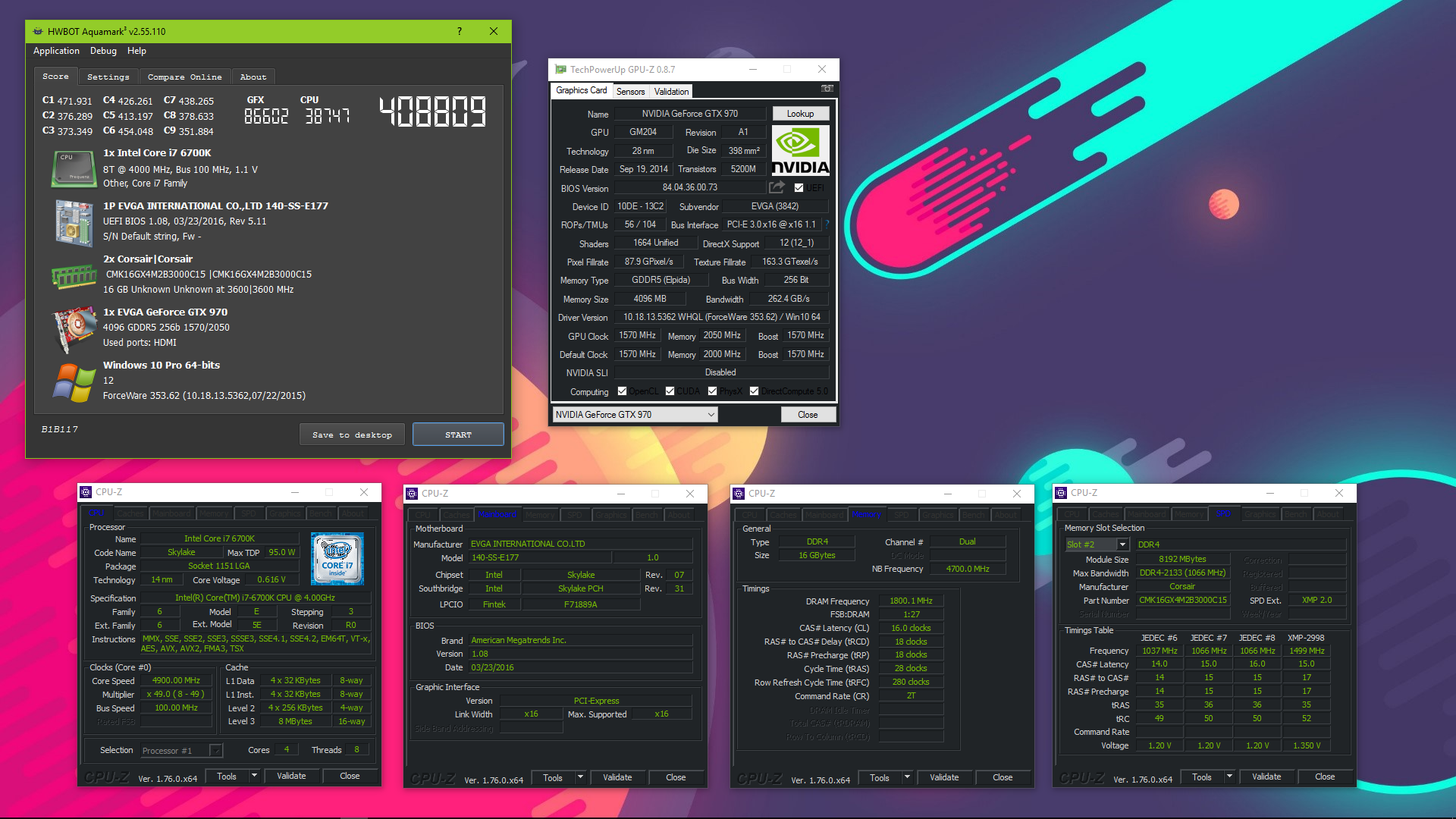Select the Score tab in Aquamark
The image size is (1456, 819).
(55, 76)
